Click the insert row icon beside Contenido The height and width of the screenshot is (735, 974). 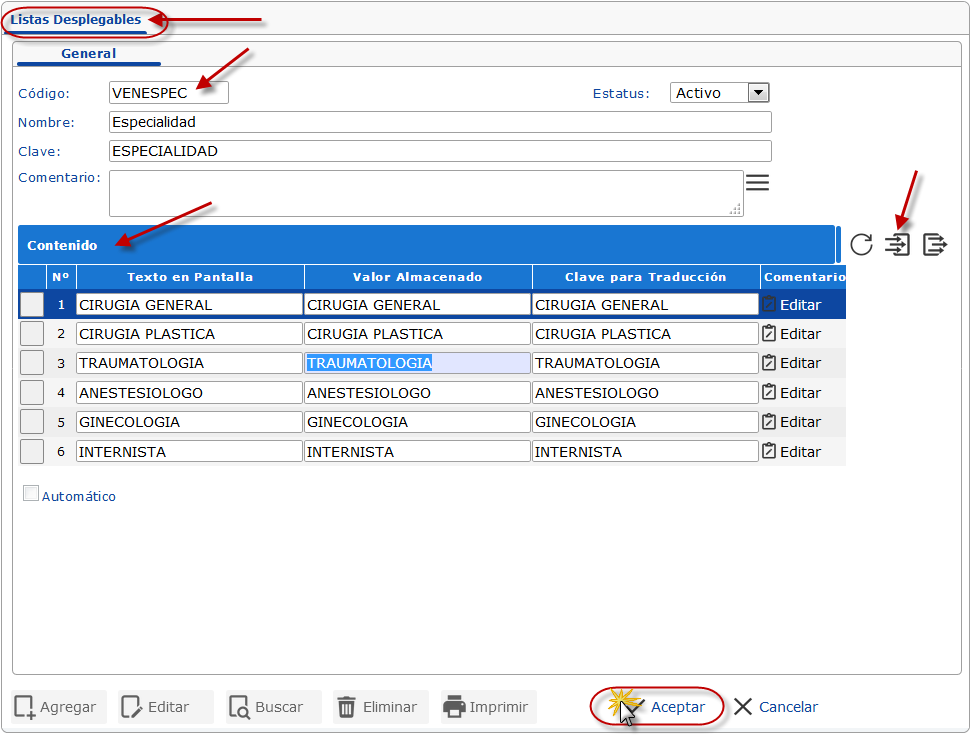tap(898, 244)
